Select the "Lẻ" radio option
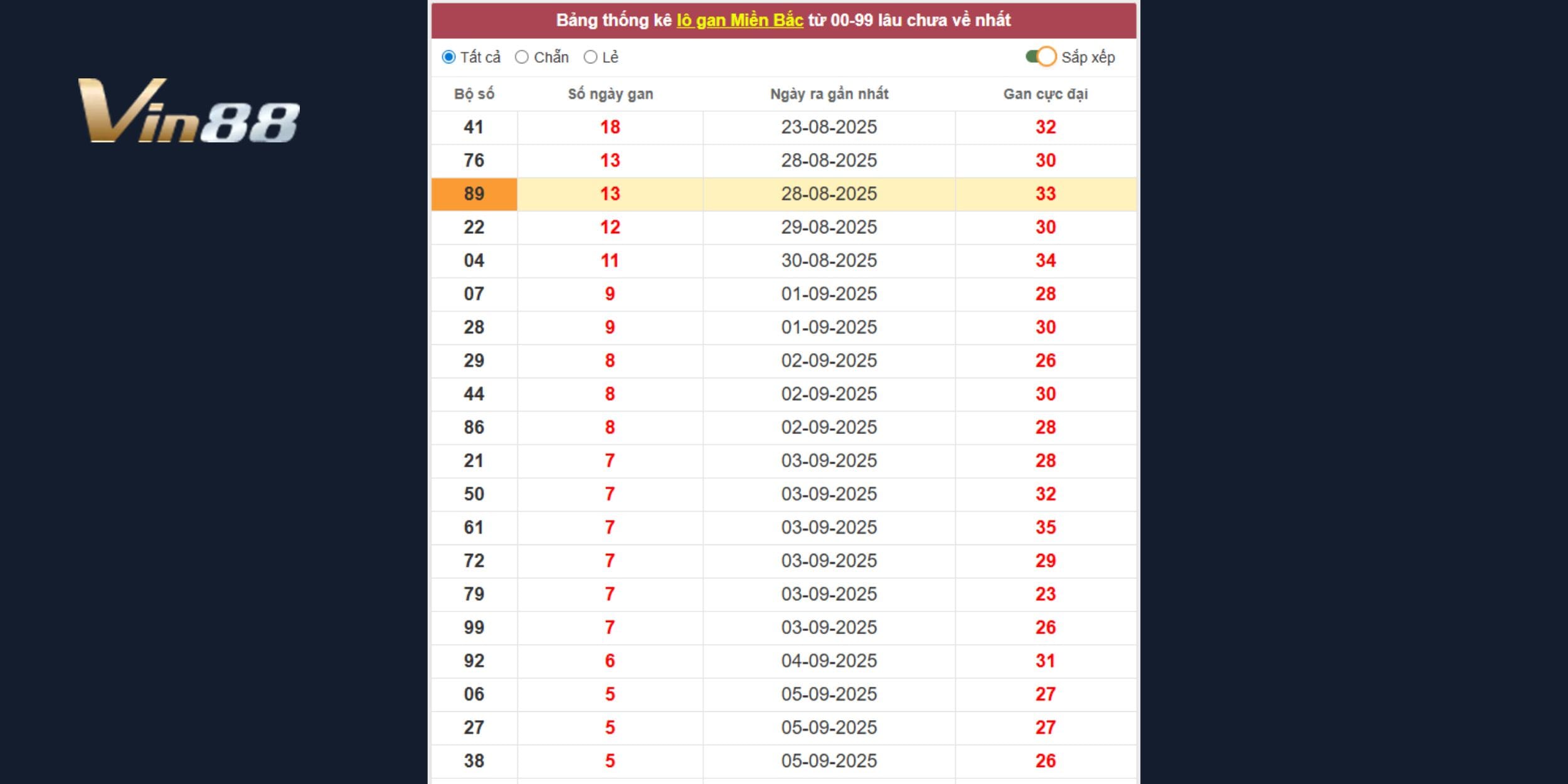The width and height of the screenshot is (1568, 784). pyautogui.click(x=590, y=57)
